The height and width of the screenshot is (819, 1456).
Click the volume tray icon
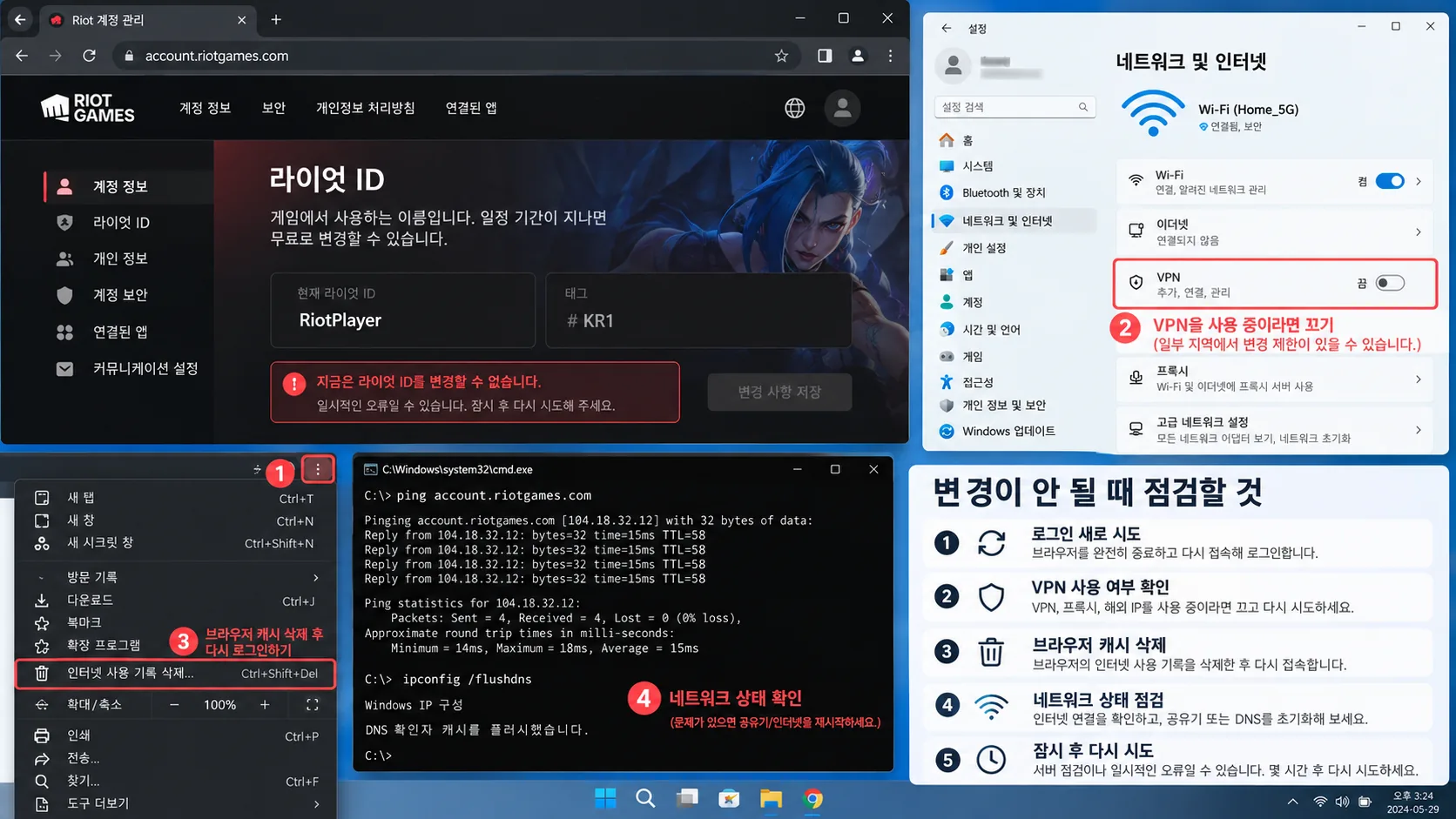click(x=1342, y=802)
